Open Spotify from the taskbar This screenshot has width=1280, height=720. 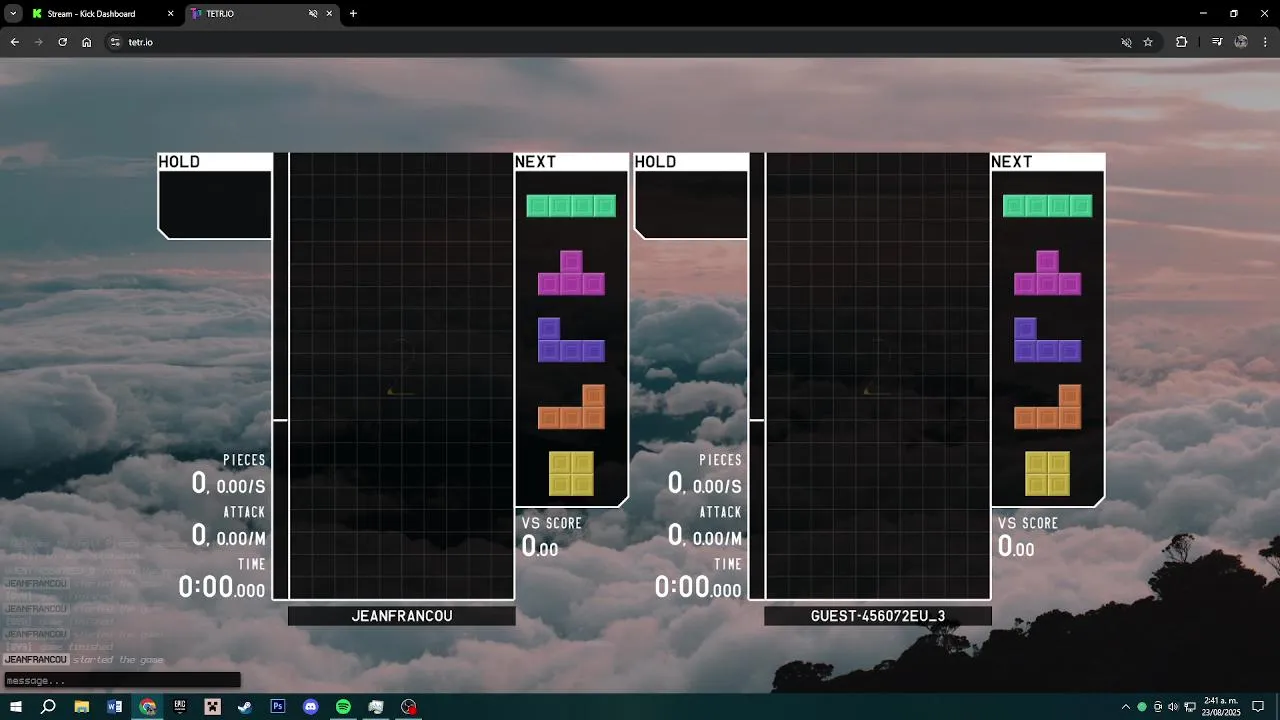pyautogui.click(x=343, y=707)
